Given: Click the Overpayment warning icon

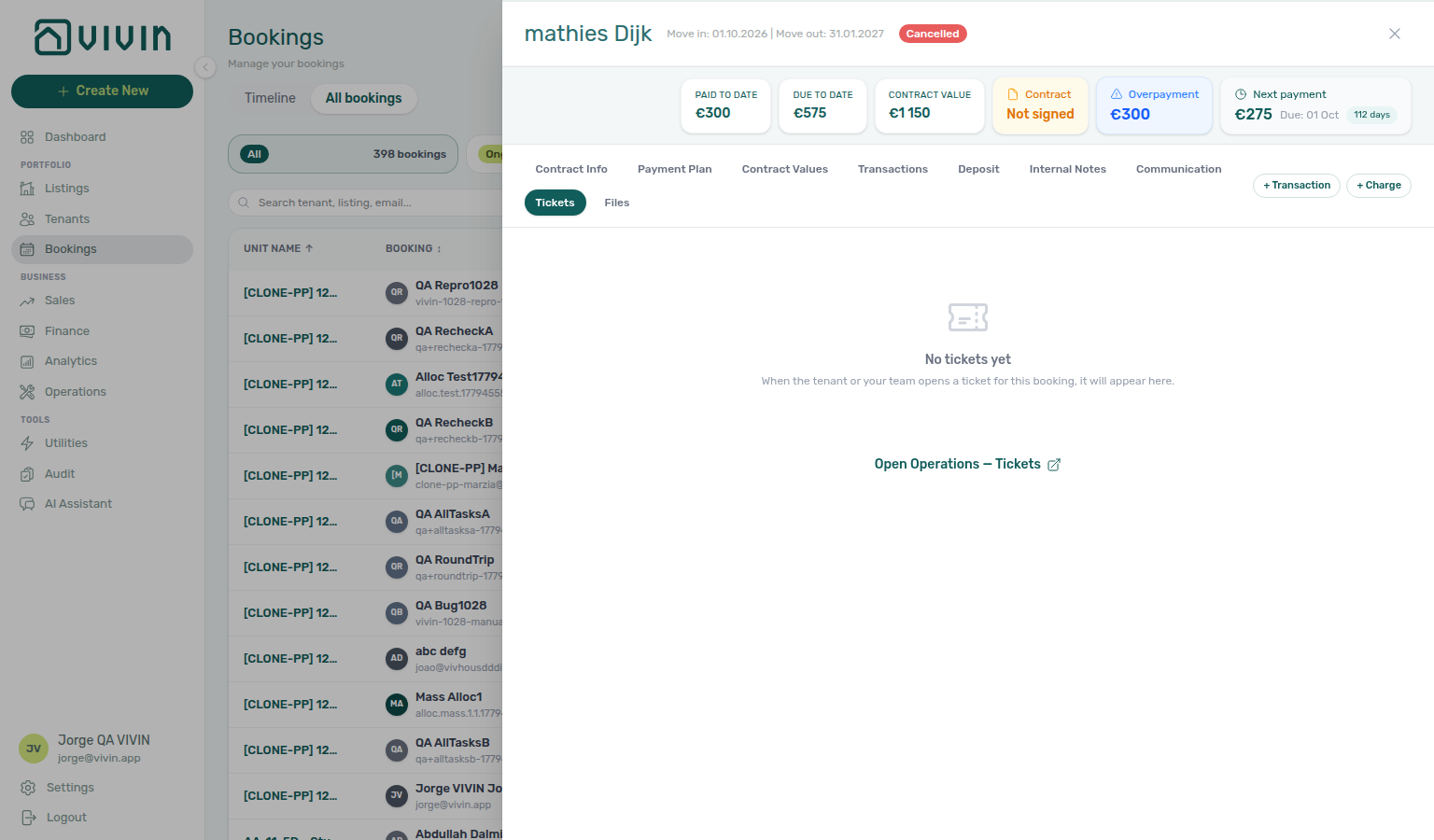Looking at the screenshot, I should [1117, 94].
